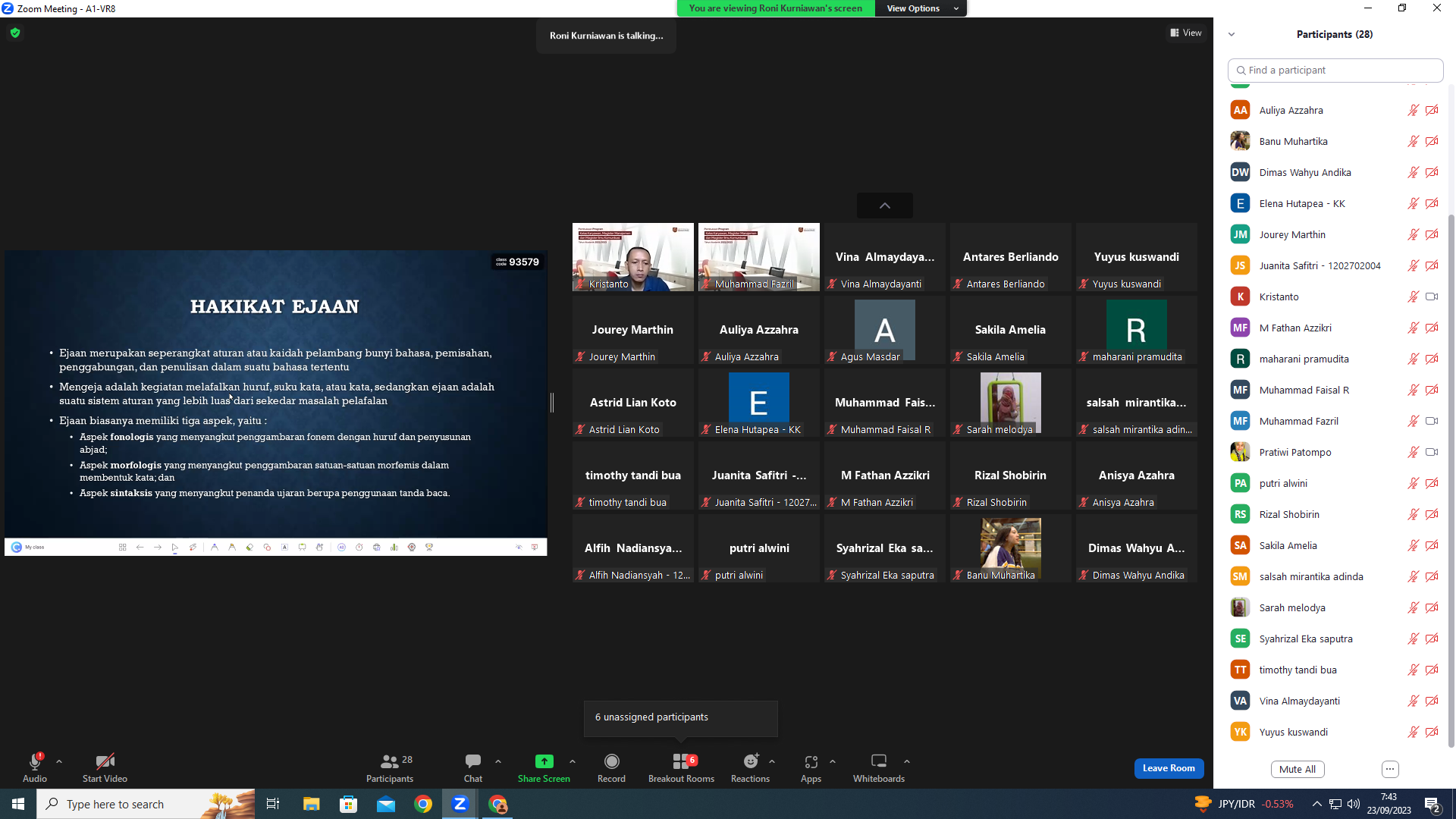Viewport: 1456px width, 819px height.
Task: Click the View button at top right of the meeting
Action: click(x=1186, y=33)
